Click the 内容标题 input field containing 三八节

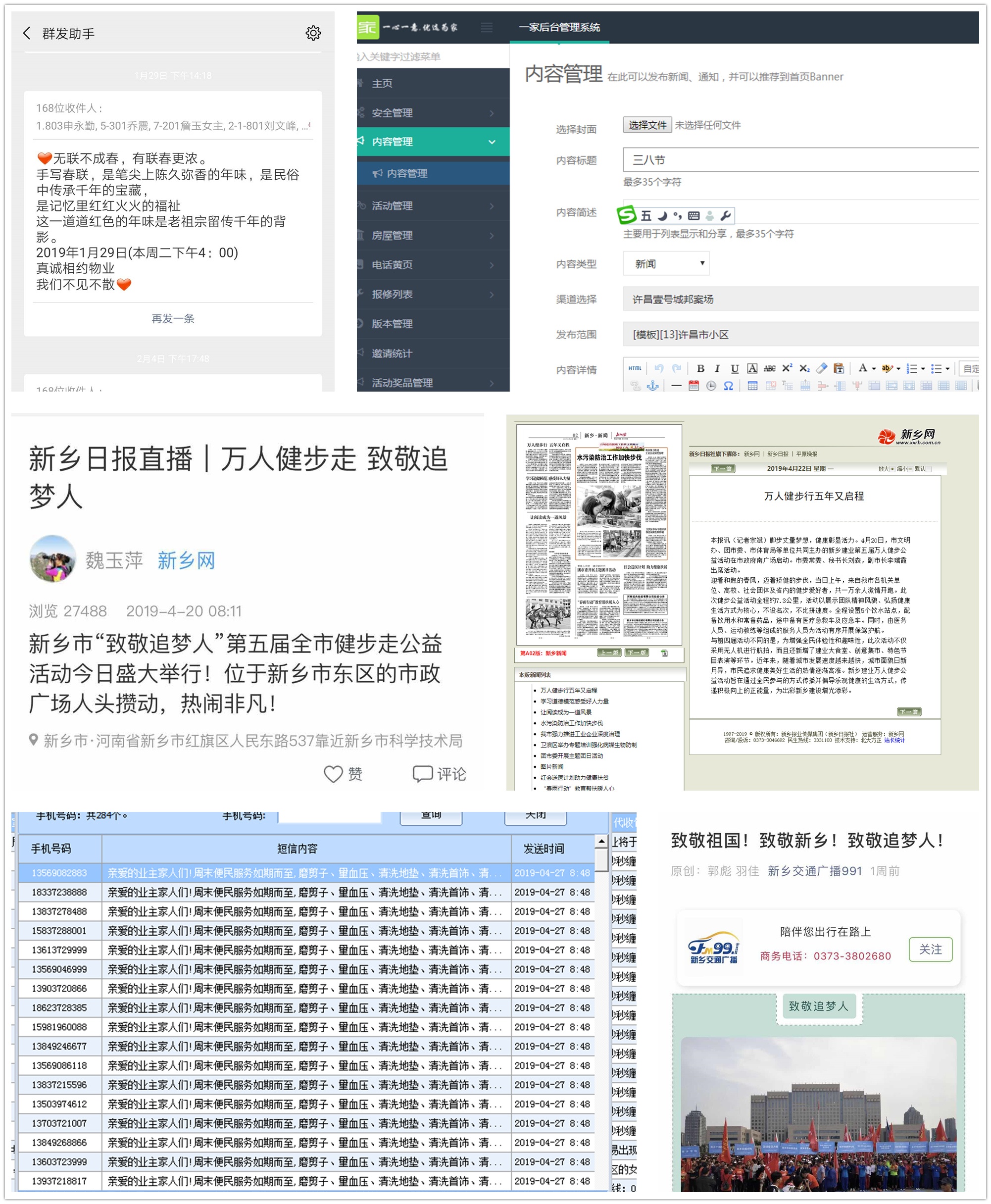pos(799,160)
